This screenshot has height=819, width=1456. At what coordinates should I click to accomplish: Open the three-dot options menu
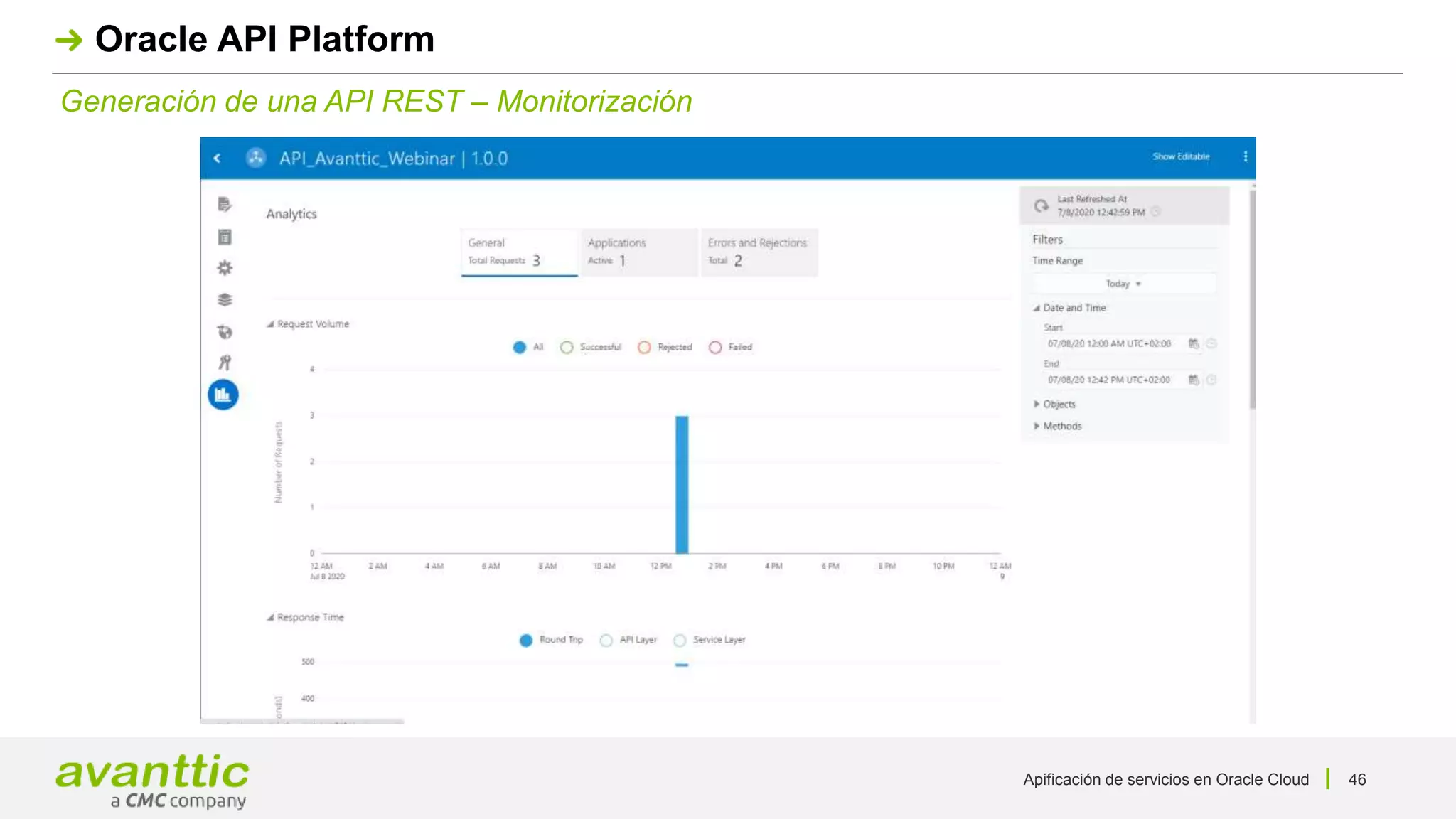1245,156
